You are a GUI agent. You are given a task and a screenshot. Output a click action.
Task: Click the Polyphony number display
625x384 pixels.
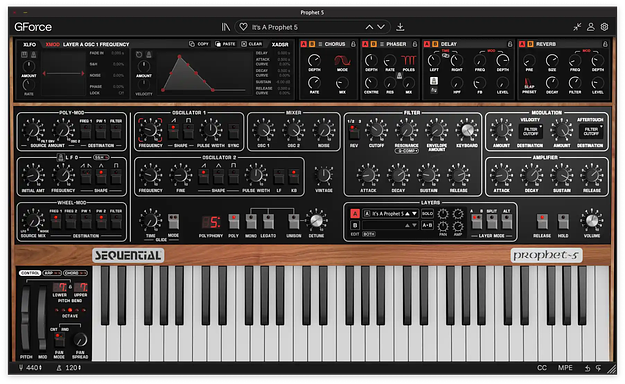pos(211,222)
